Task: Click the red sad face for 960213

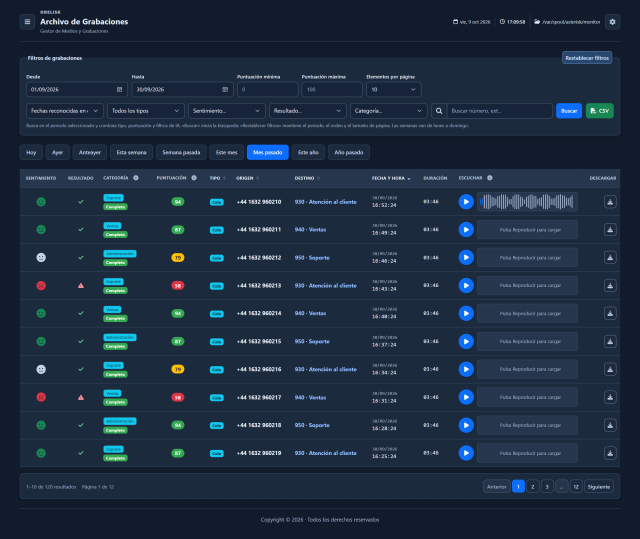Action: [x=41, y=286]
